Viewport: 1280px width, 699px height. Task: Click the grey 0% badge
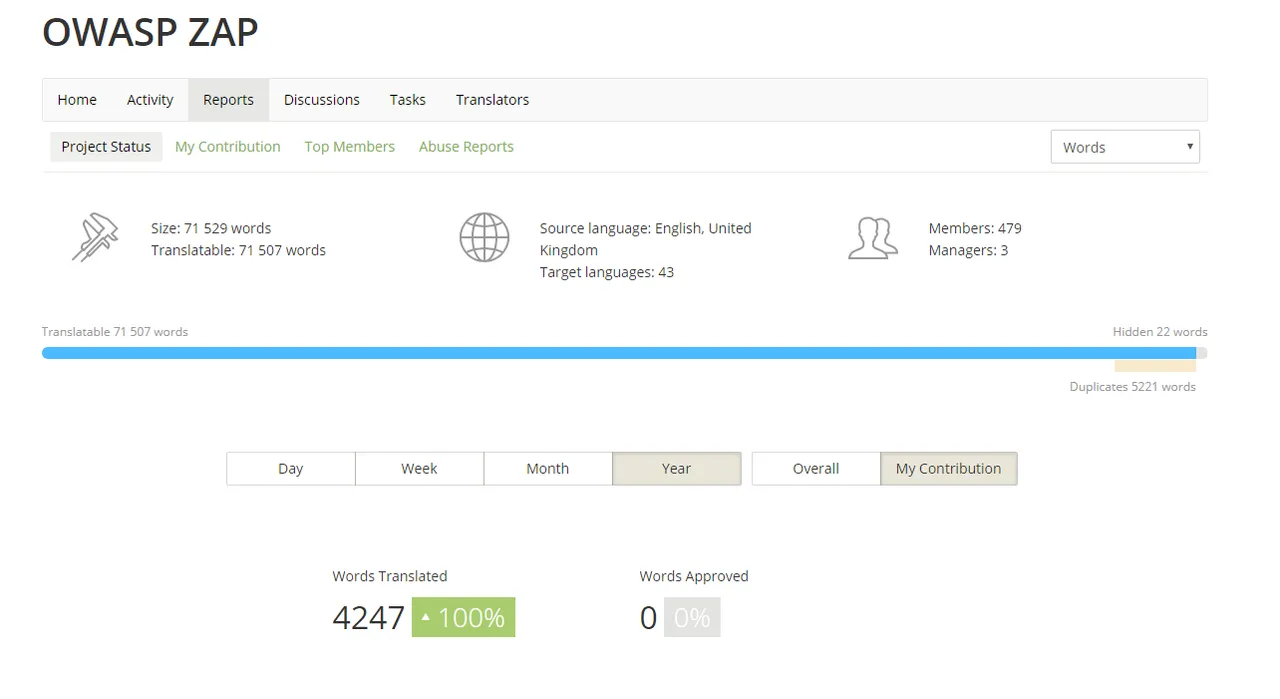[x=692, y=617]
